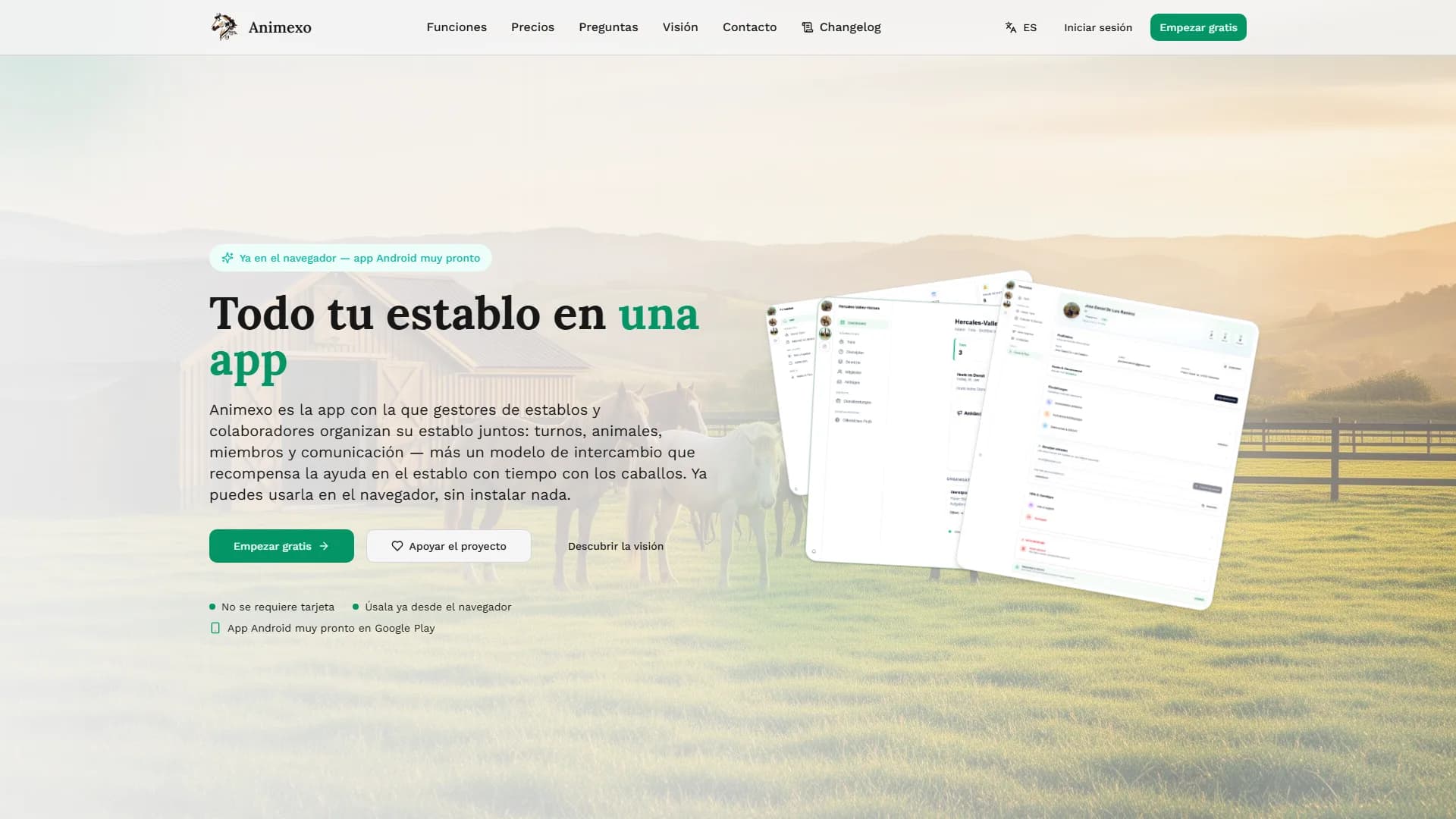The width and height of the screenshot is (1456, 819).
Task: Click the Animexo horse logo icon
Action: [x=224, y=27]
